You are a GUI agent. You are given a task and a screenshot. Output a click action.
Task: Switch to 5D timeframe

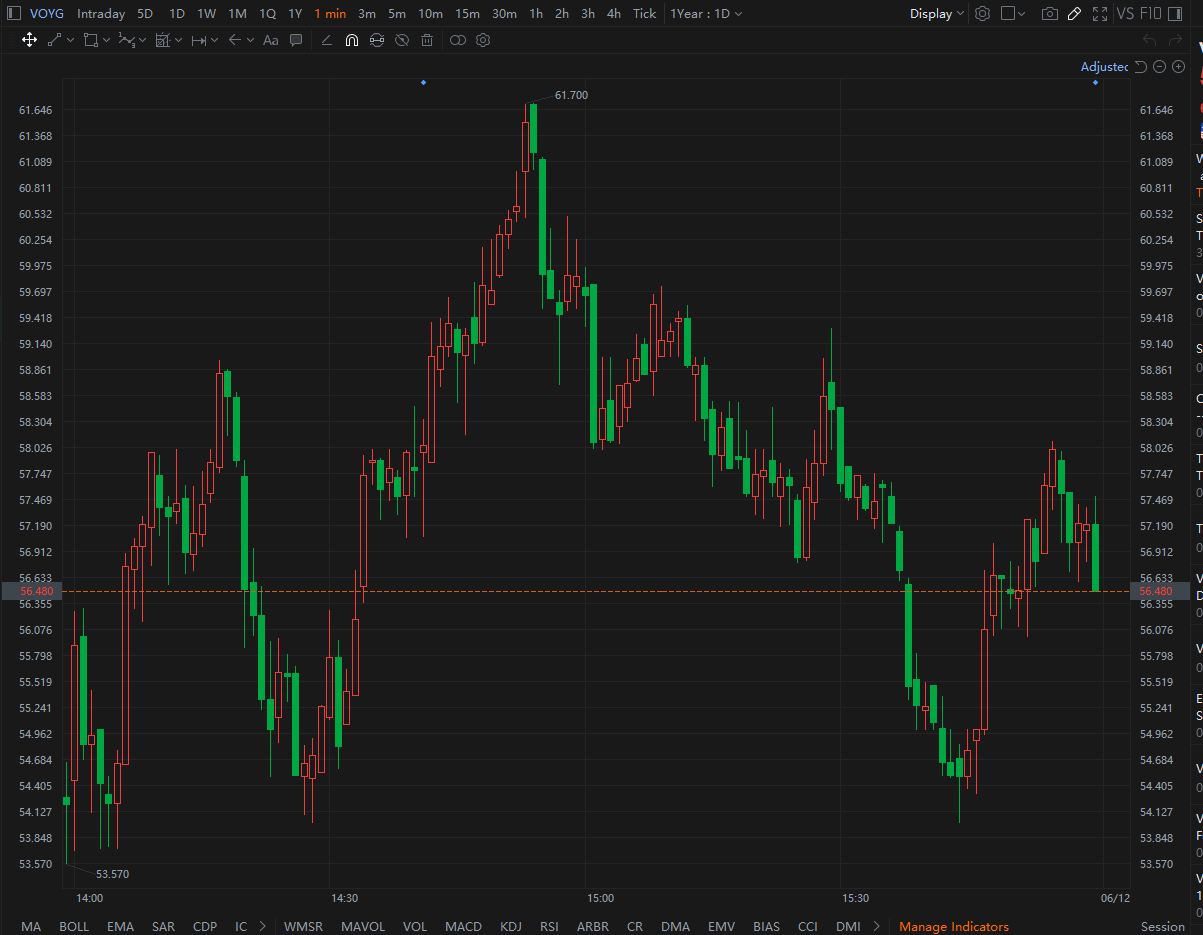coord(145,14)
